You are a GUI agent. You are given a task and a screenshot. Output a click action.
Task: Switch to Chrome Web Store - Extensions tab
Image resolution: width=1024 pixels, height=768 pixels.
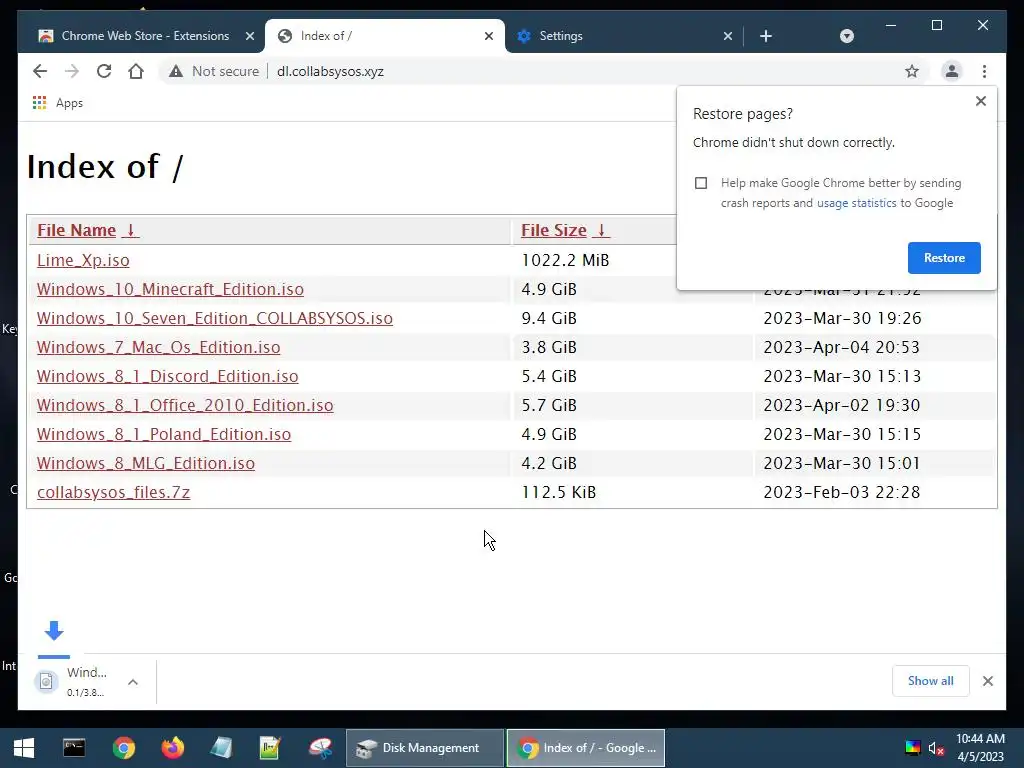[145, 36]
